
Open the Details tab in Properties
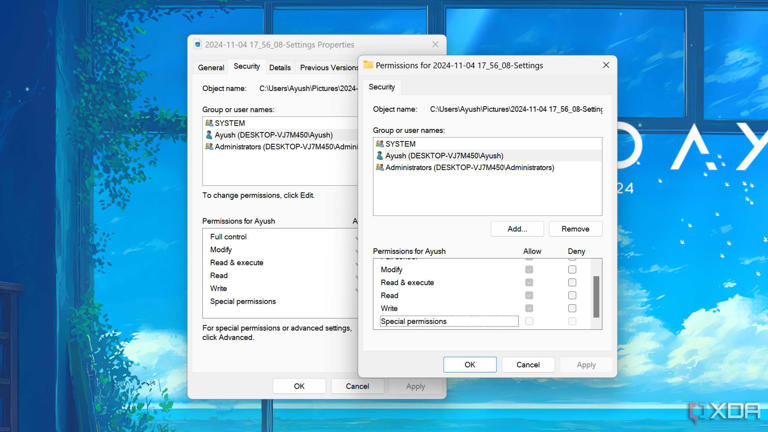[x=280, y=68]
